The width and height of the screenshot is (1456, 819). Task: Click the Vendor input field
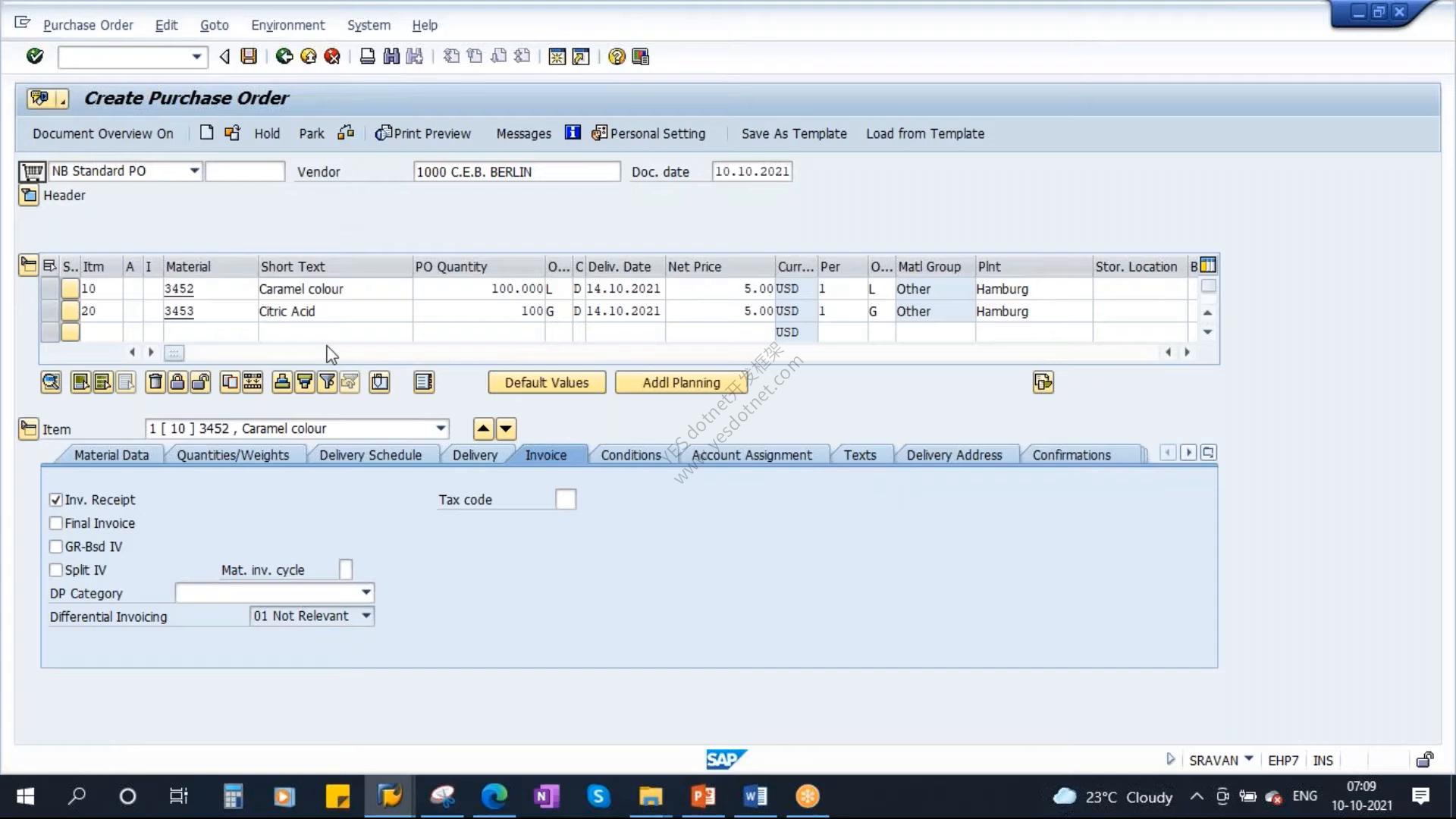(517, 171)
